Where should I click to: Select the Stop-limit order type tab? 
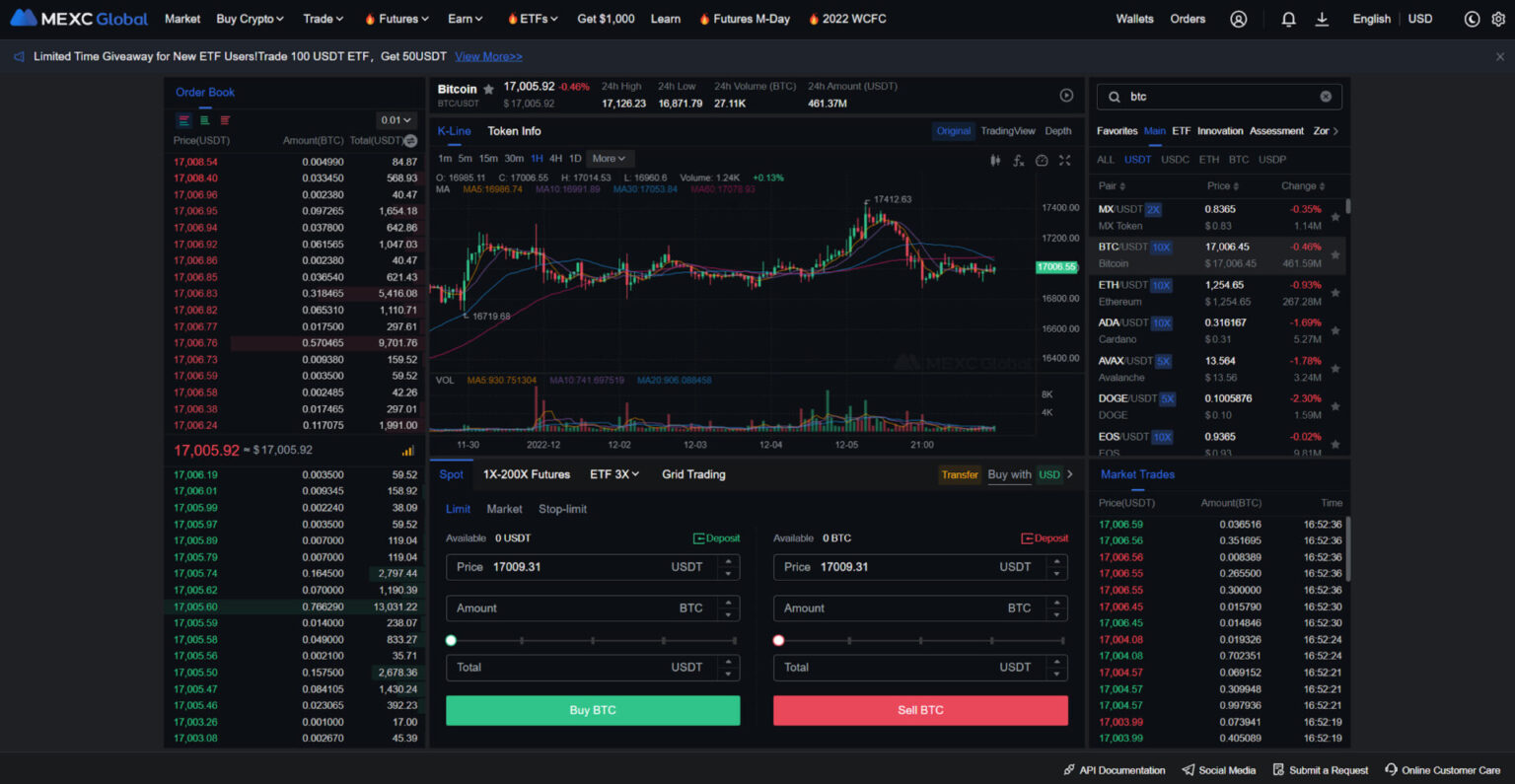click(562, 509)
